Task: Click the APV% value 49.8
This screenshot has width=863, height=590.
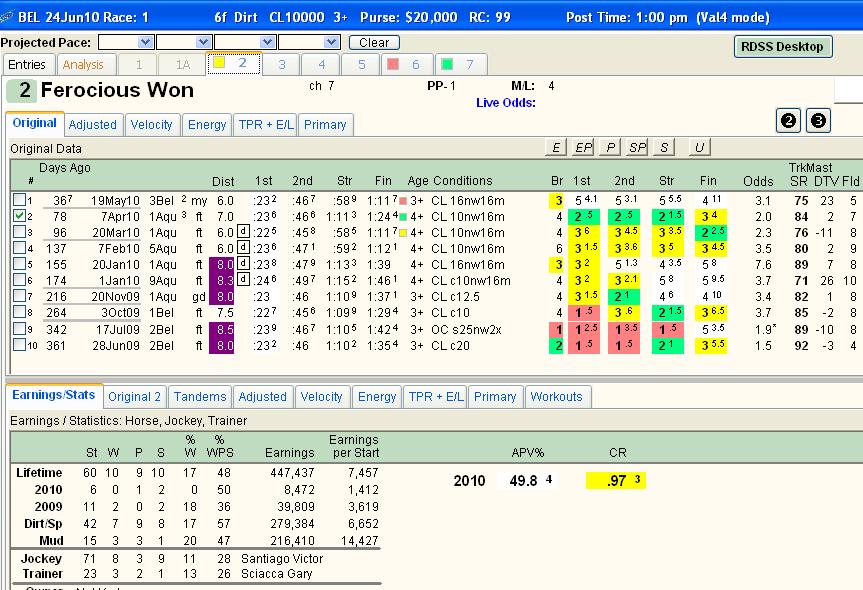Action: (x=523, y=480)
